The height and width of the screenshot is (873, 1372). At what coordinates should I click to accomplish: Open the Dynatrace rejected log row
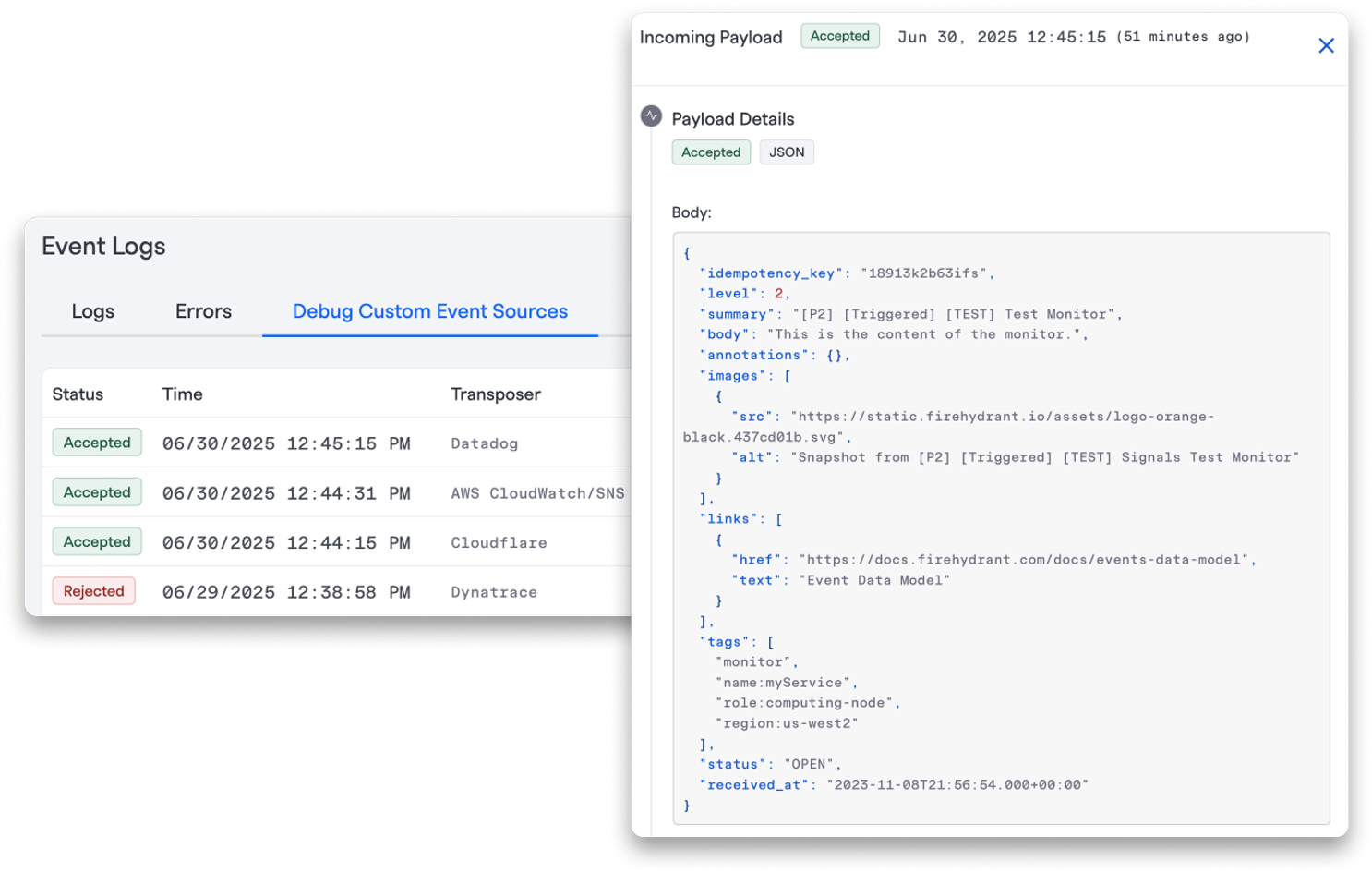(337, 591)
